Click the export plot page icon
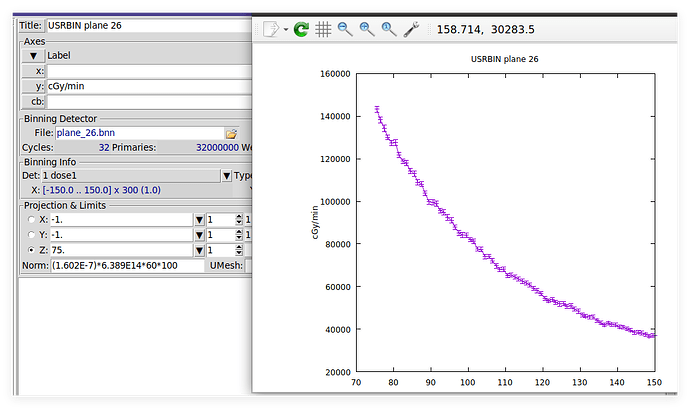This screenshot has width=690, height=408. (271, 29)
